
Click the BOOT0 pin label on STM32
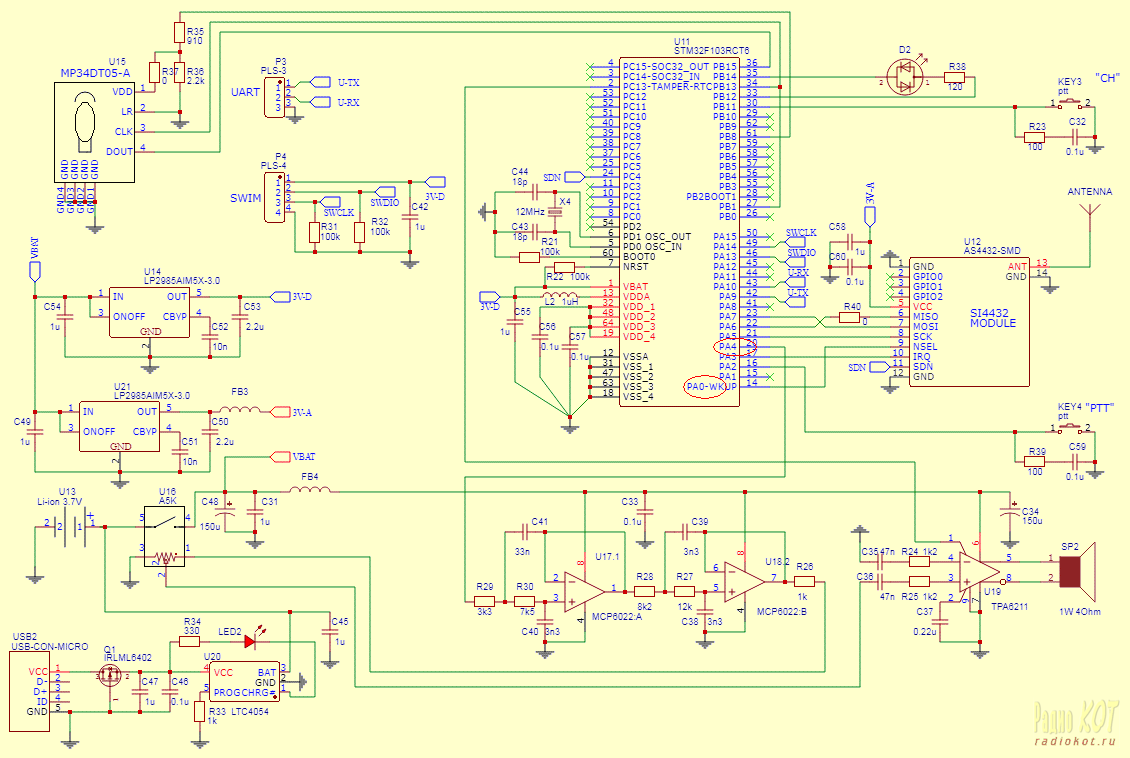(639, 257)
